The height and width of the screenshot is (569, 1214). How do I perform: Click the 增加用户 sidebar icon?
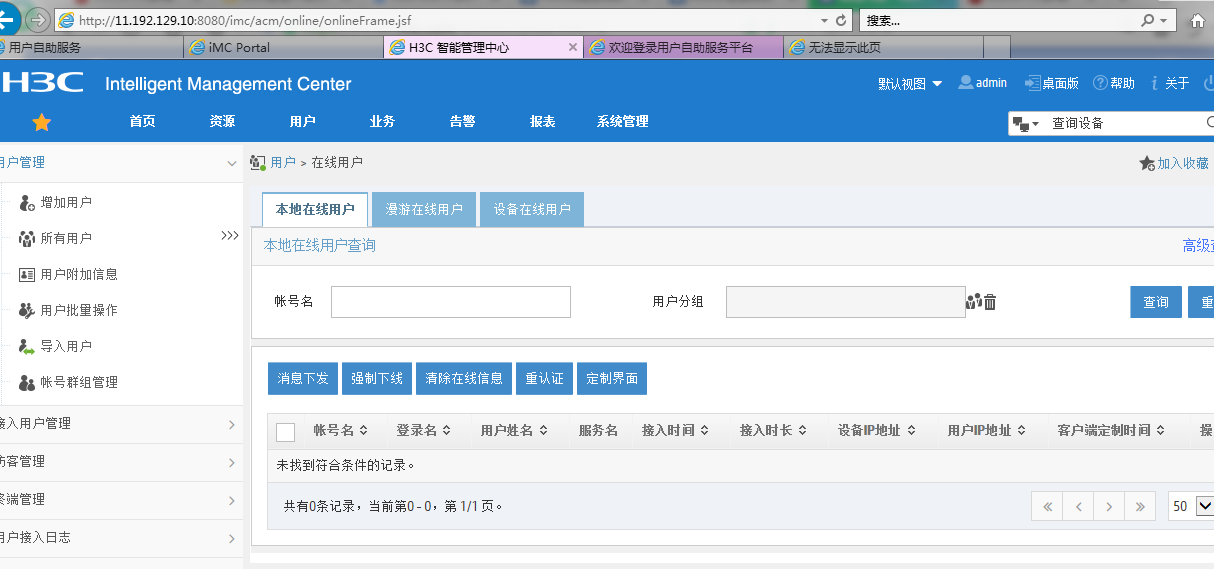[27, 202]
